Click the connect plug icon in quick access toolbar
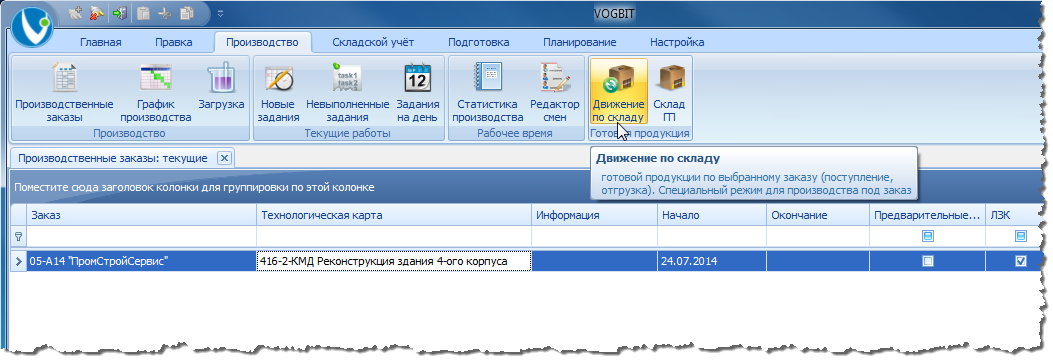Viewport: 1053px width, 360px height. point(75,13)
